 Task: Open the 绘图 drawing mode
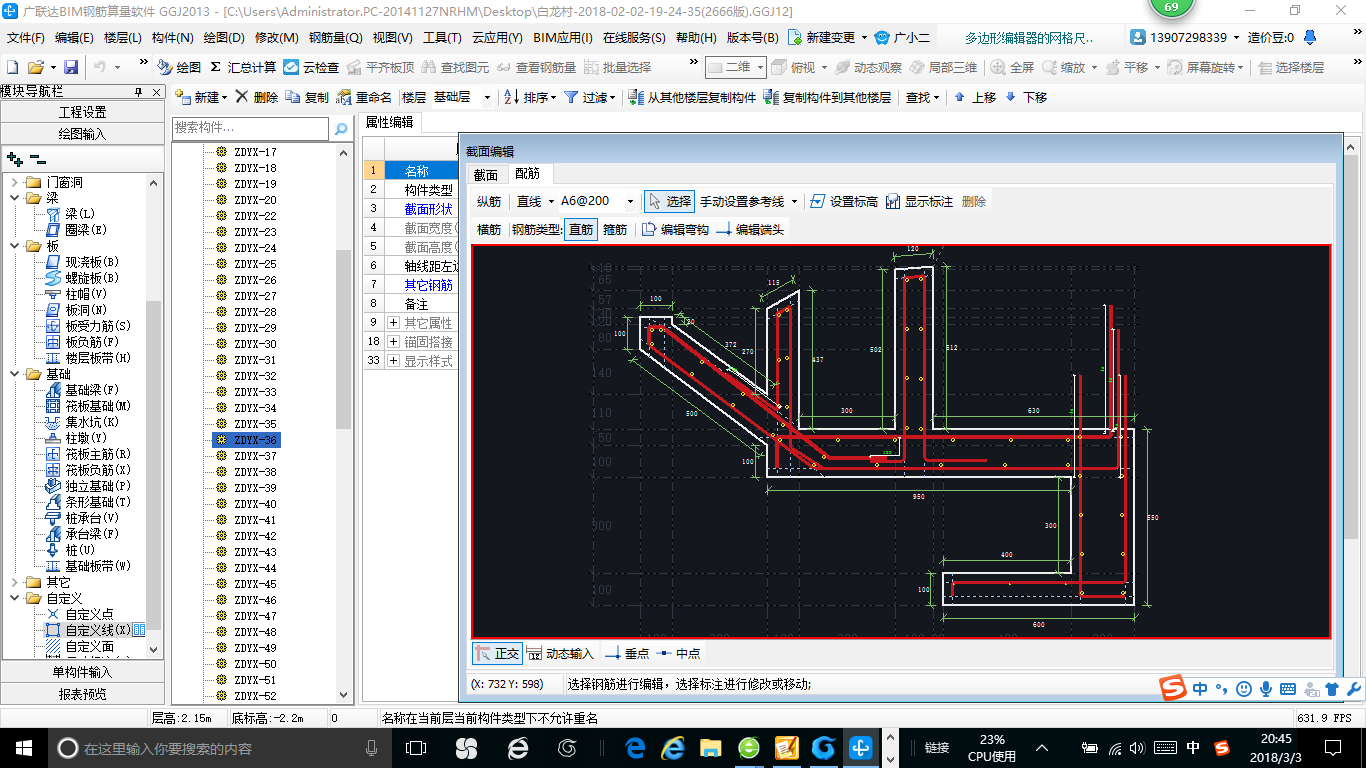pyautogui.click(x=179, y=67)
